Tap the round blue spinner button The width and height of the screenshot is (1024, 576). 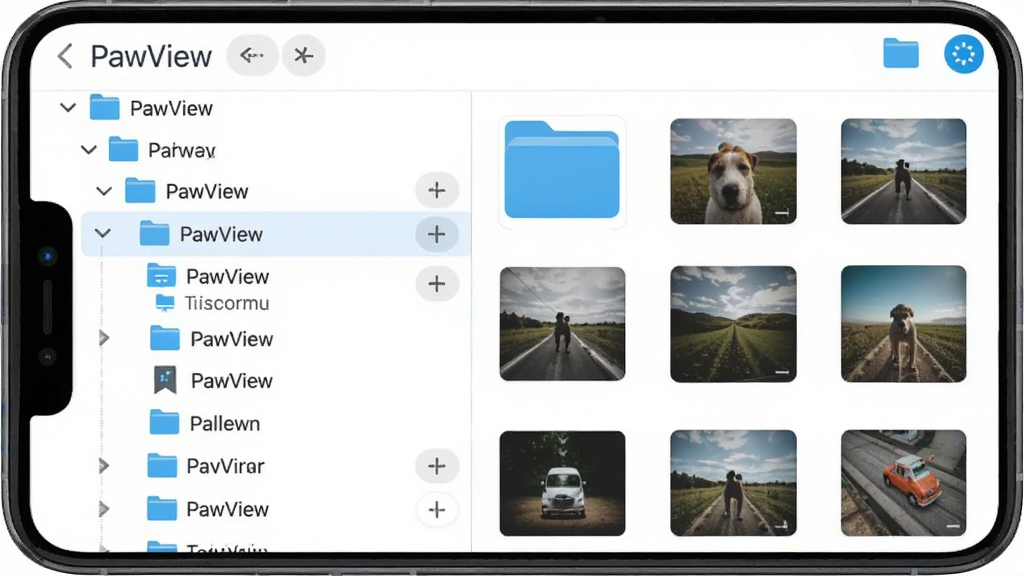pos(963,54)
